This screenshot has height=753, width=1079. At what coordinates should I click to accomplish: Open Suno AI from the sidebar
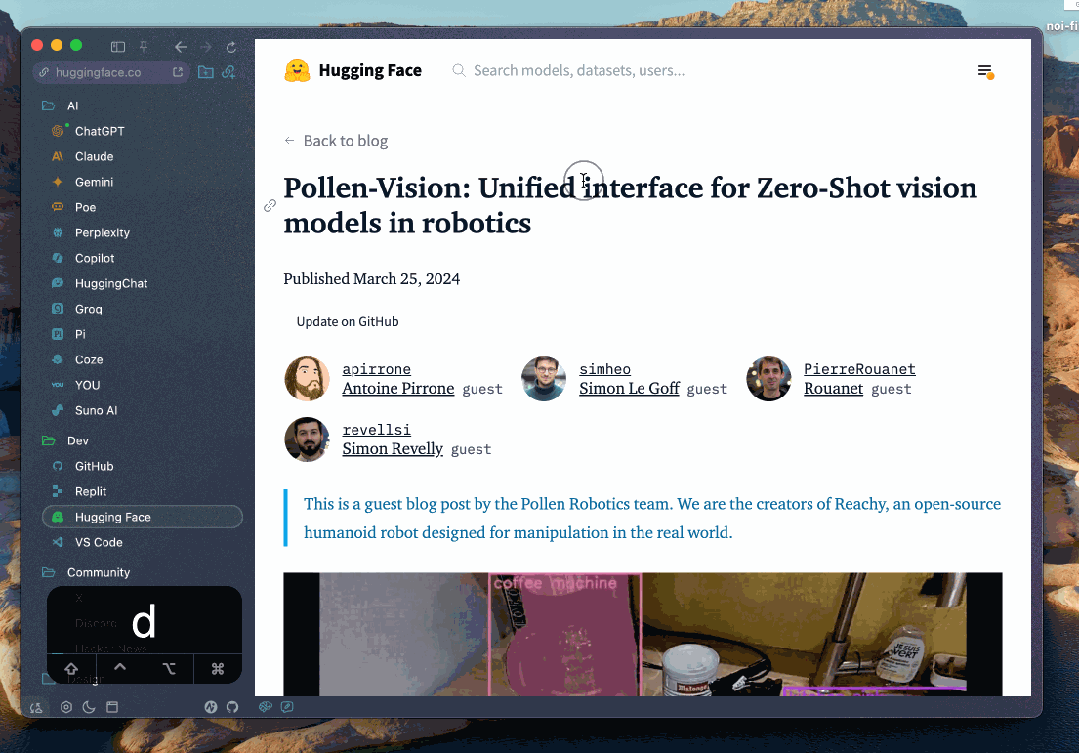[x=96, y=410]
